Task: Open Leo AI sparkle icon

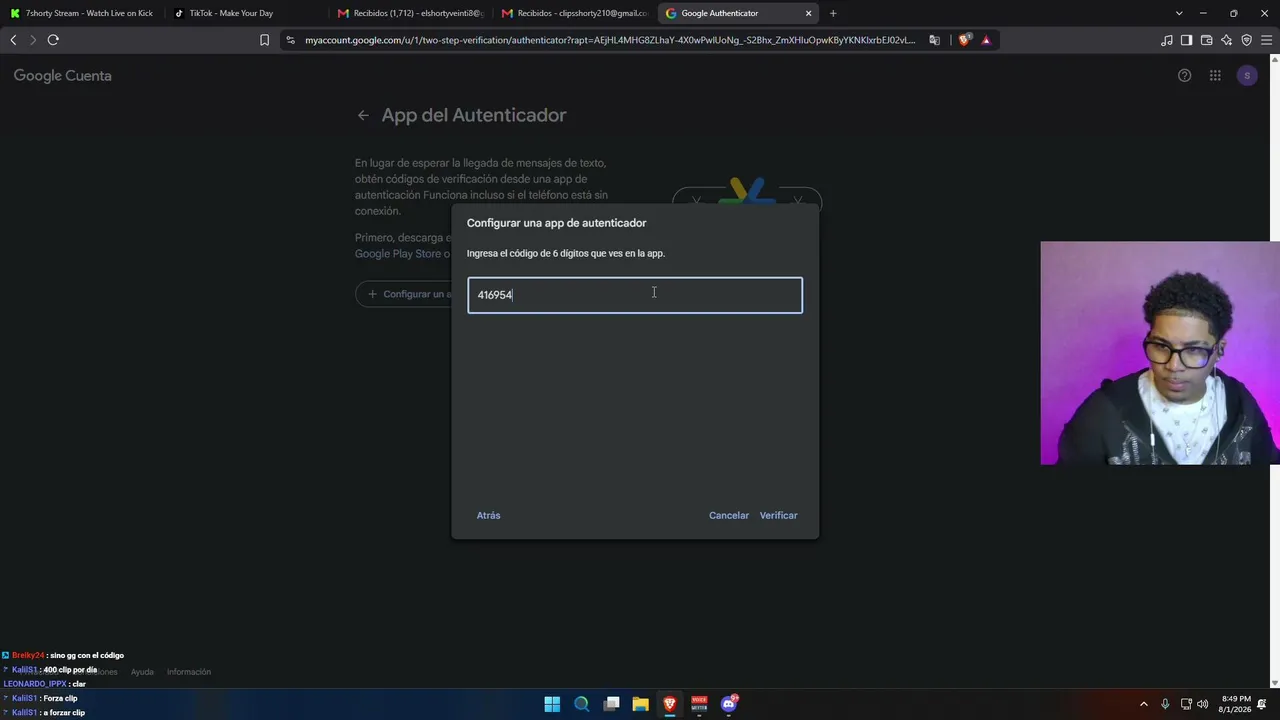Action: [x=1226, y=40]
